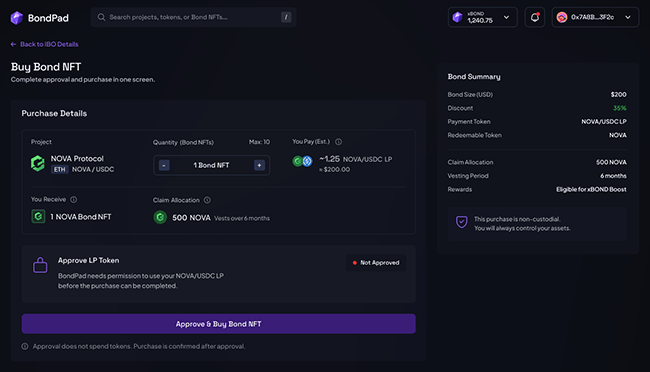Click the slash shortcut key badge
Screen dimensions: 650x372
(286, 17)
